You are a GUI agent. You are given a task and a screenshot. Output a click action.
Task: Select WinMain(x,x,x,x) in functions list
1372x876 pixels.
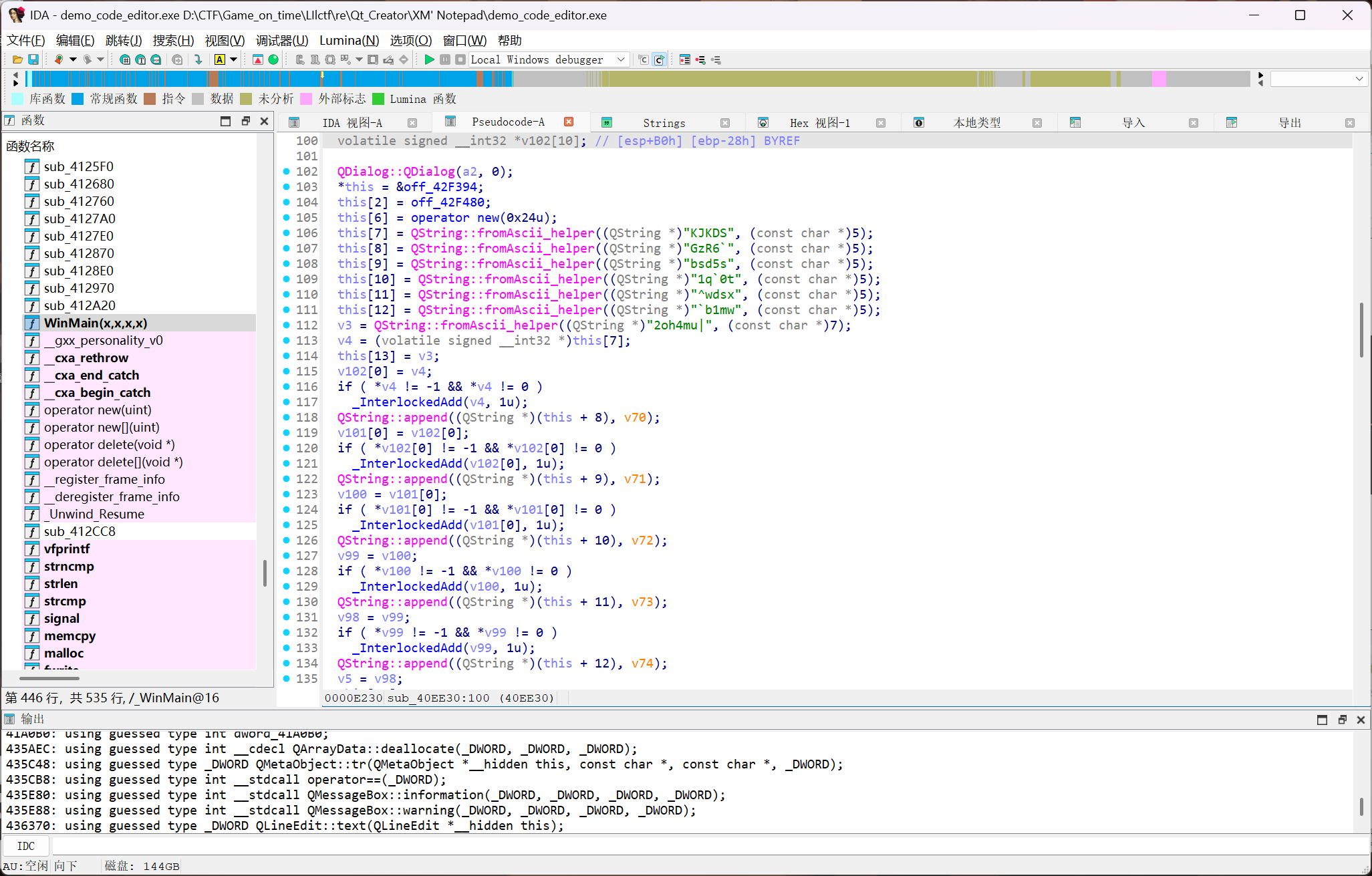(x=96, y=323)
